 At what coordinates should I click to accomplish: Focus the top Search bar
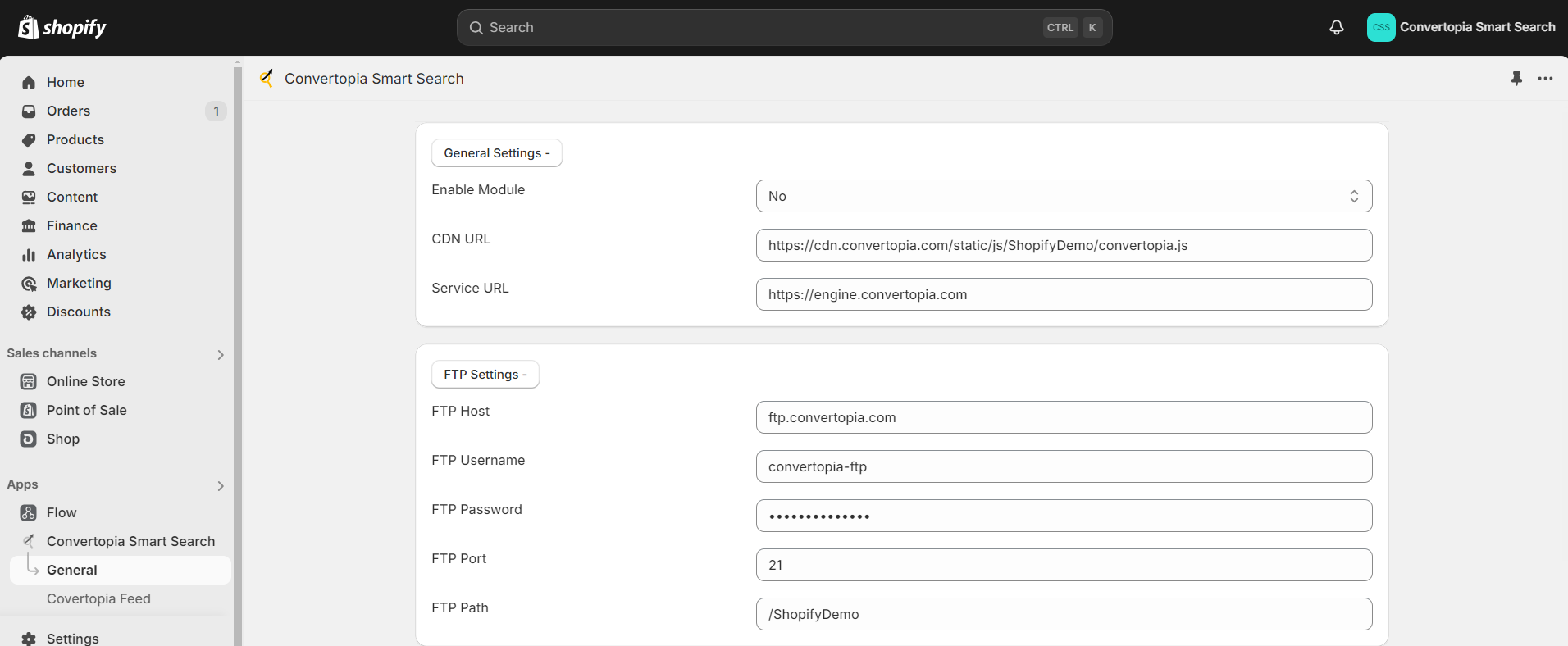784,28
